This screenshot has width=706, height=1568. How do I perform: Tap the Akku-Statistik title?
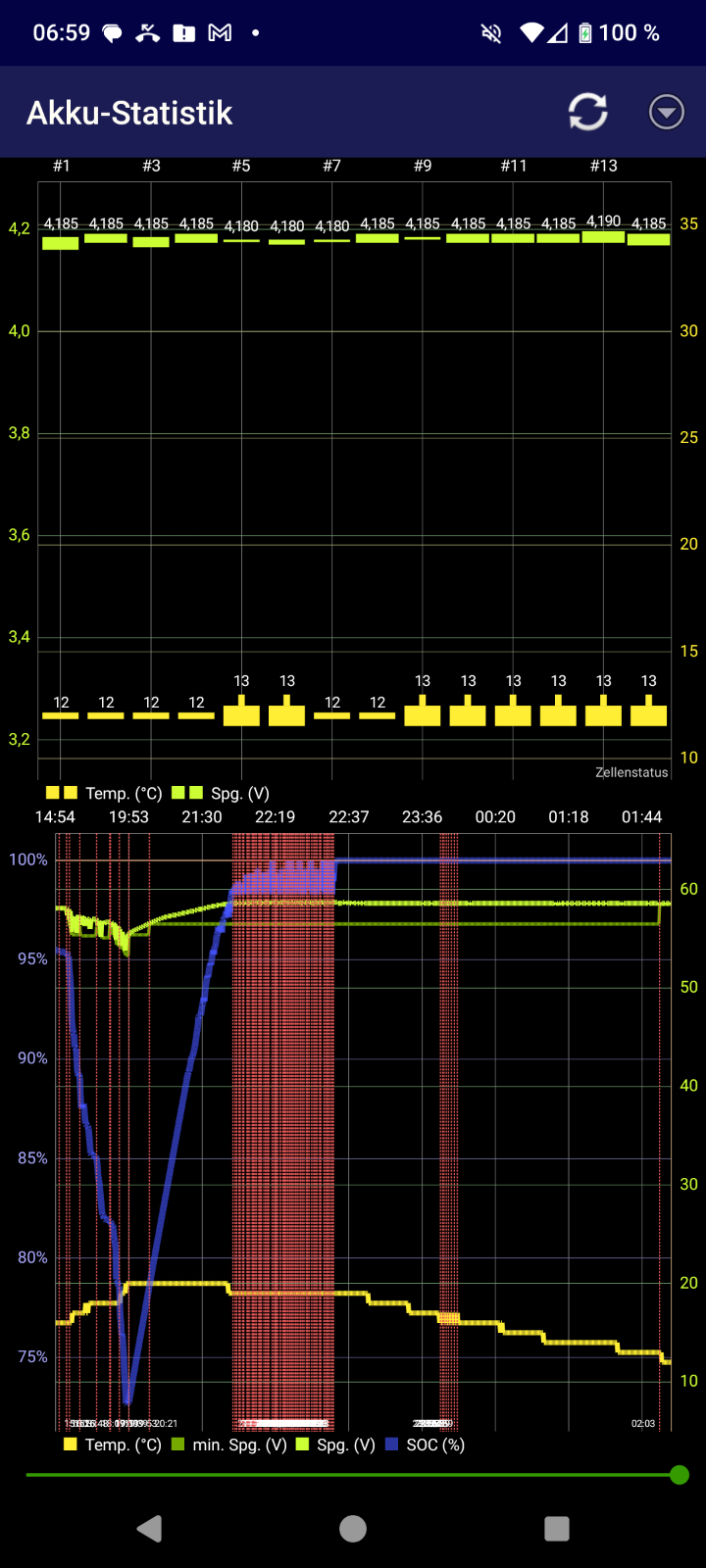[x=129, y=113]
